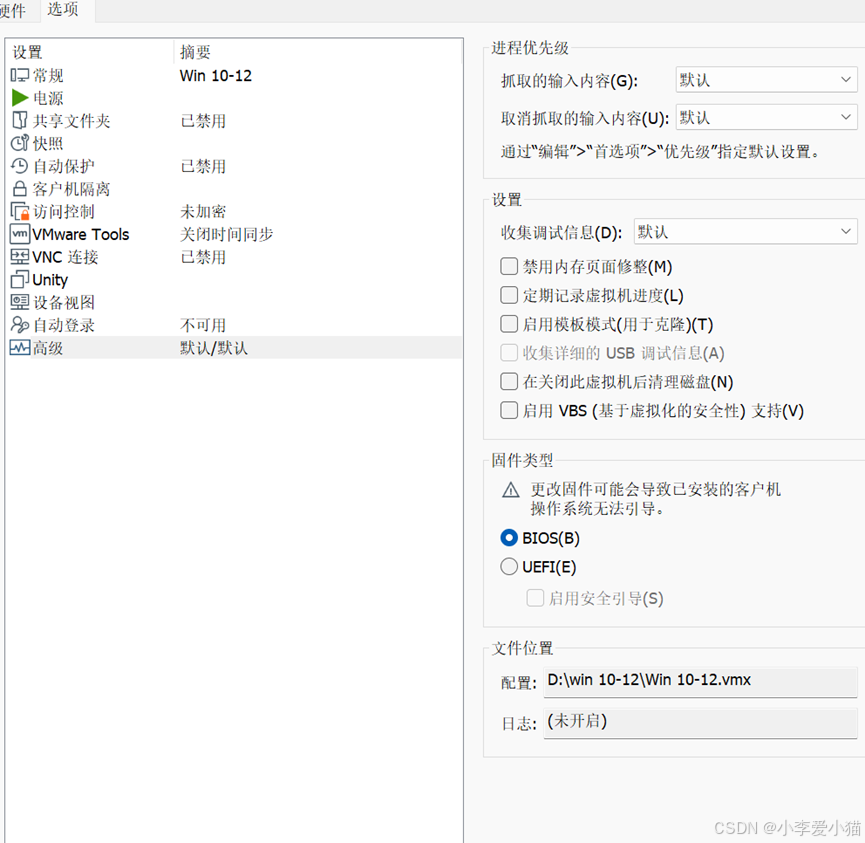Viewport: 865px width, 843px height.
Task: Click the 自动保护 clock icon
Action: (x=19, y=166)
